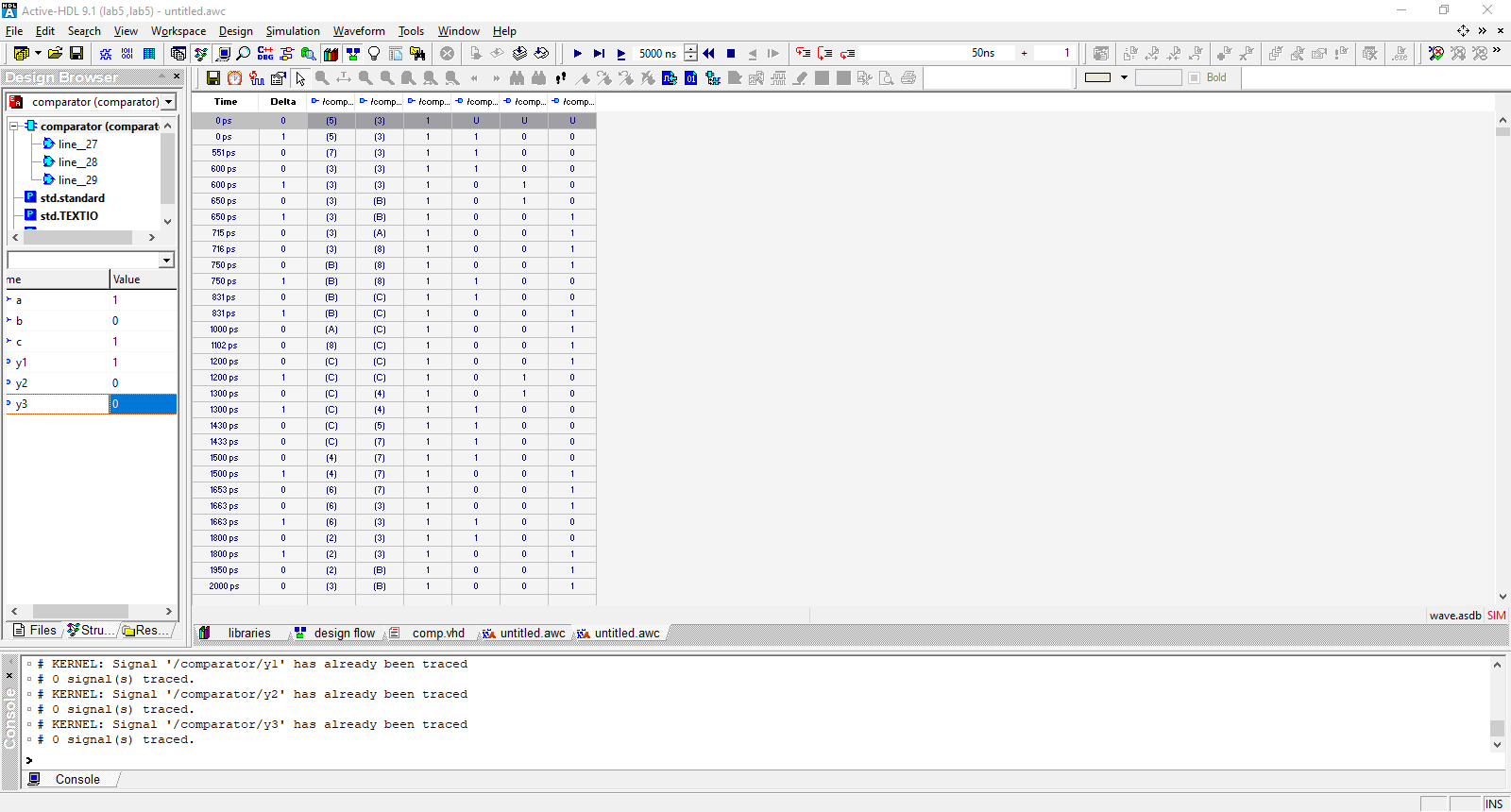Screen dimensions: 1511x812
Task: Click the Run simulation play button
Action: 577,54
